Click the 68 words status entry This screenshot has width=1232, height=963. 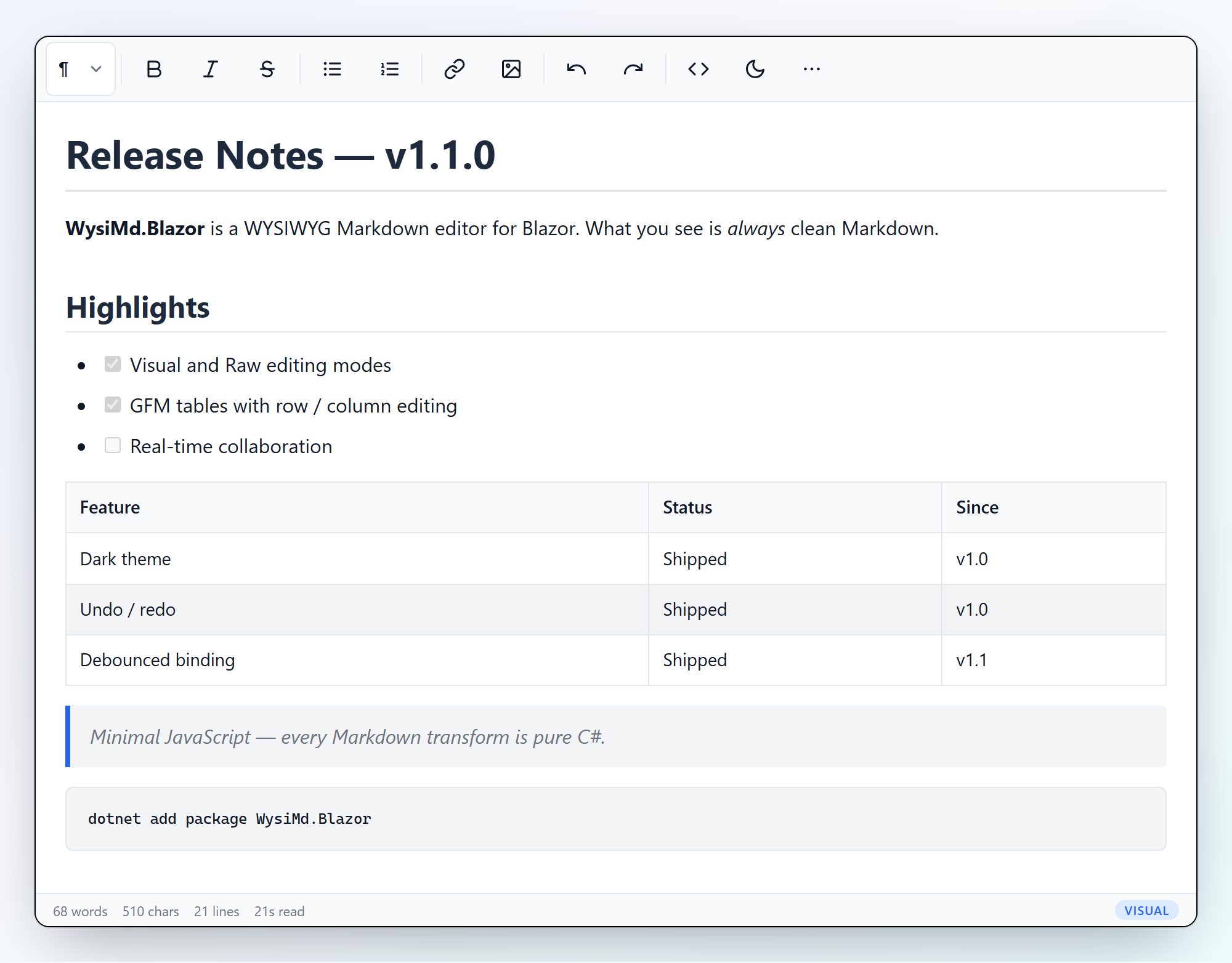point(80,911)
